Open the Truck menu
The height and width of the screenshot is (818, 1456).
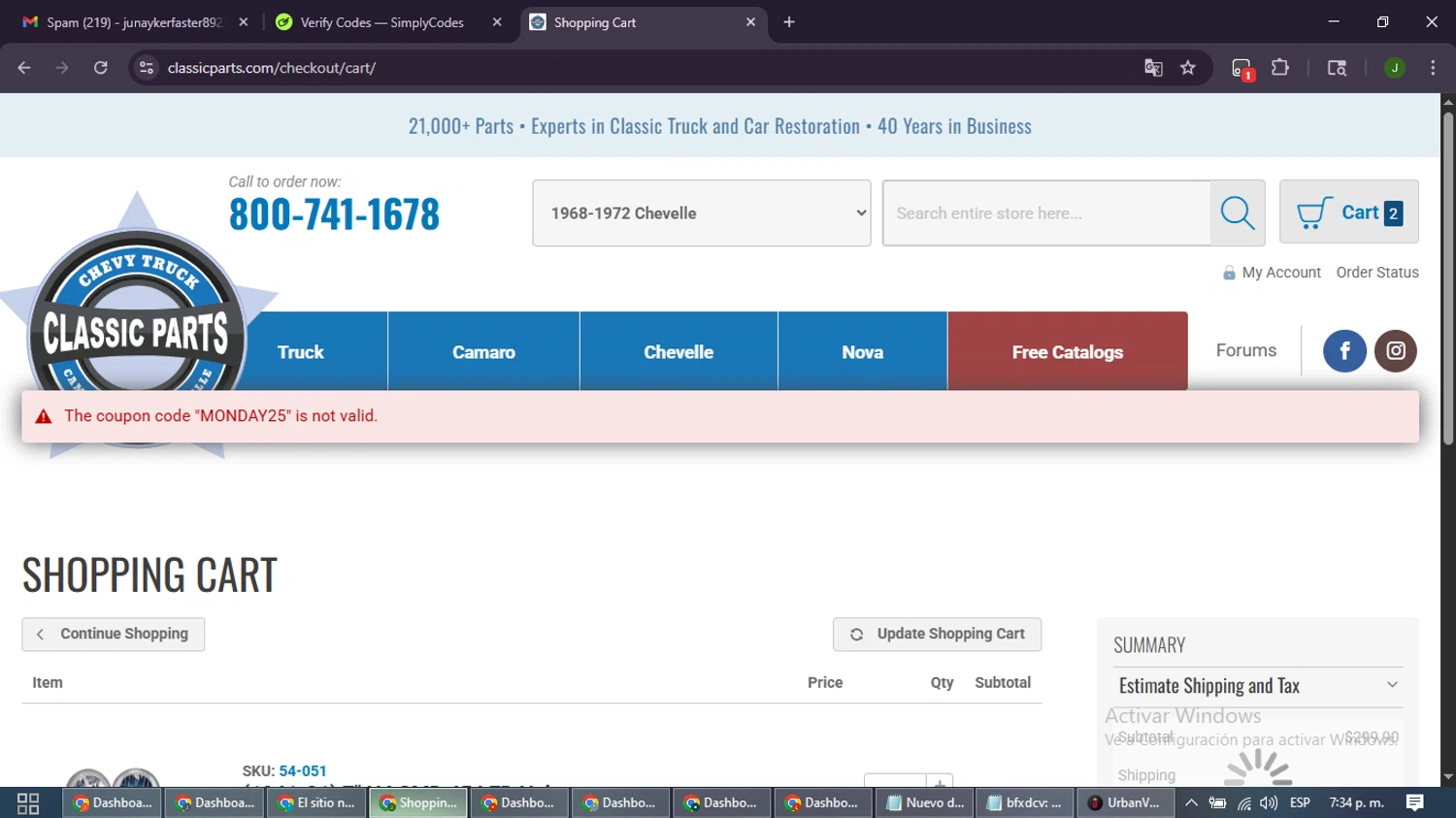click(x=301, y=351)
